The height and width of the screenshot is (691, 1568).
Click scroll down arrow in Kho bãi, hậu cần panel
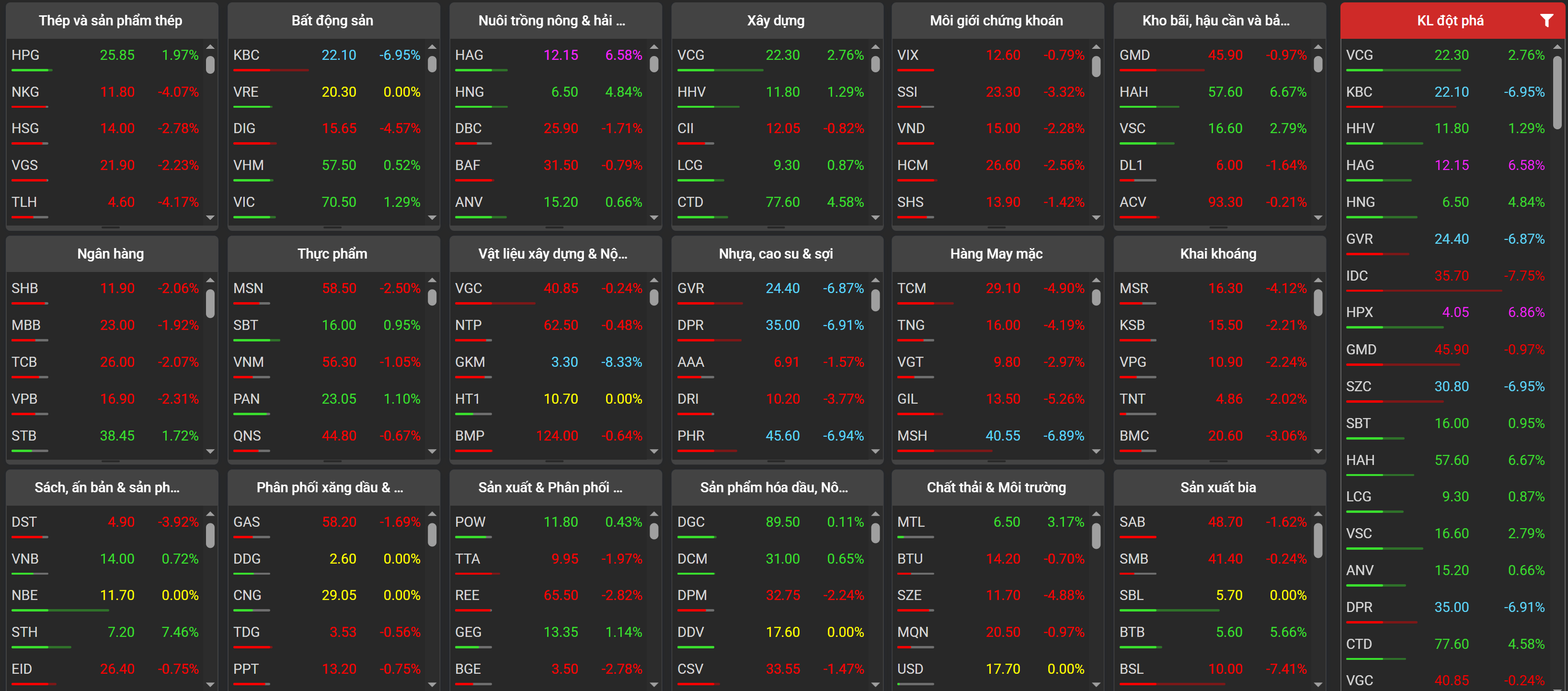tap(1318, 217)
